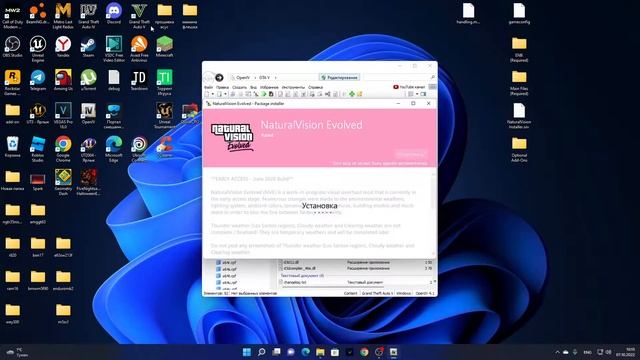Open taskbar Search
The height and width of the screenshot is (360, 640).
pyautogui.click(x=262, y=352)
